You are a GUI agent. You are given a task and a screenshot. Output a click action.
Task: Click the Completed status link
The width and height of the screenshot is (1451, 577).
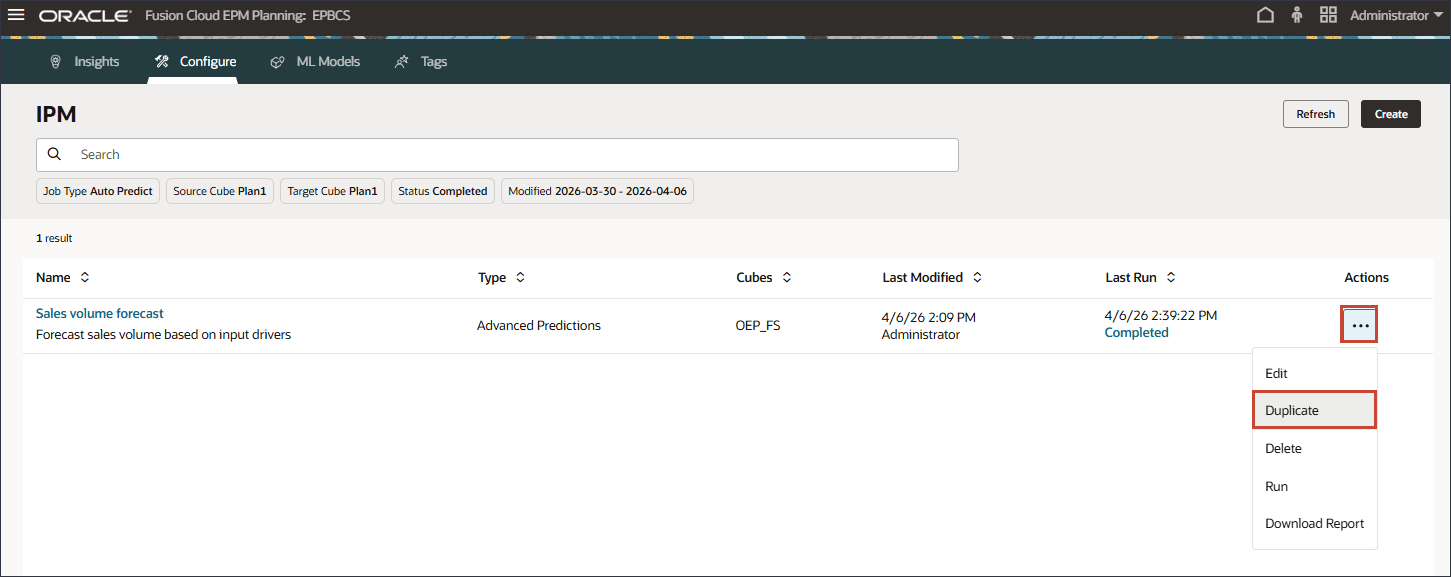tap(1136, 333)
